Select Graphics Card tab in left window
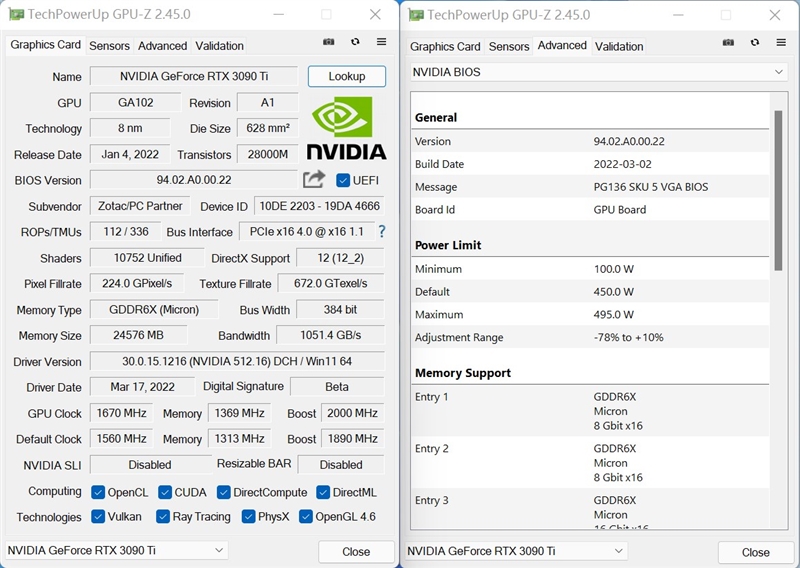This screenshot has width=800, height=568. point(45,45)
